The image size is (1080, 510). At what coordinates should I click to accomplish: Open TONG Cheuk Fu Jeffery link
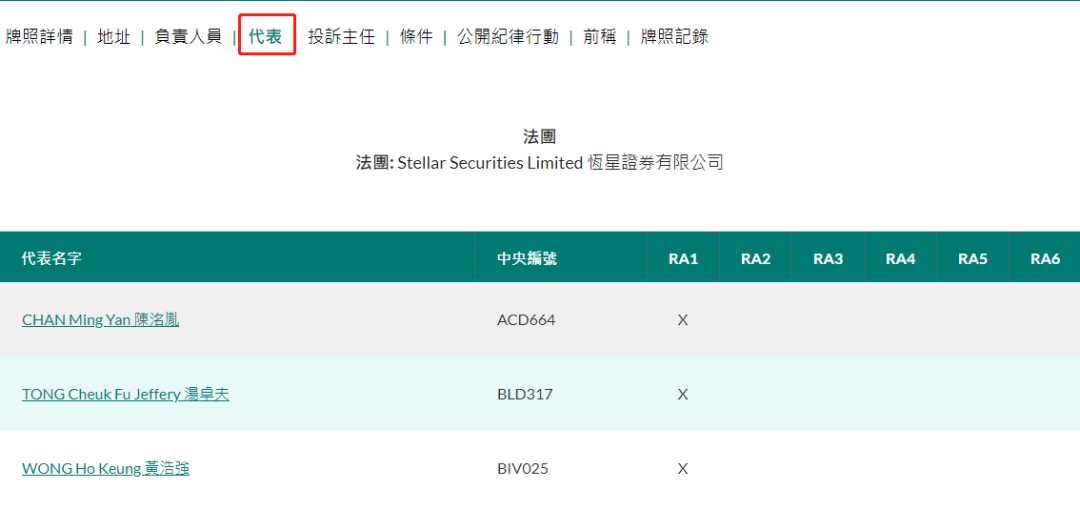125,394
